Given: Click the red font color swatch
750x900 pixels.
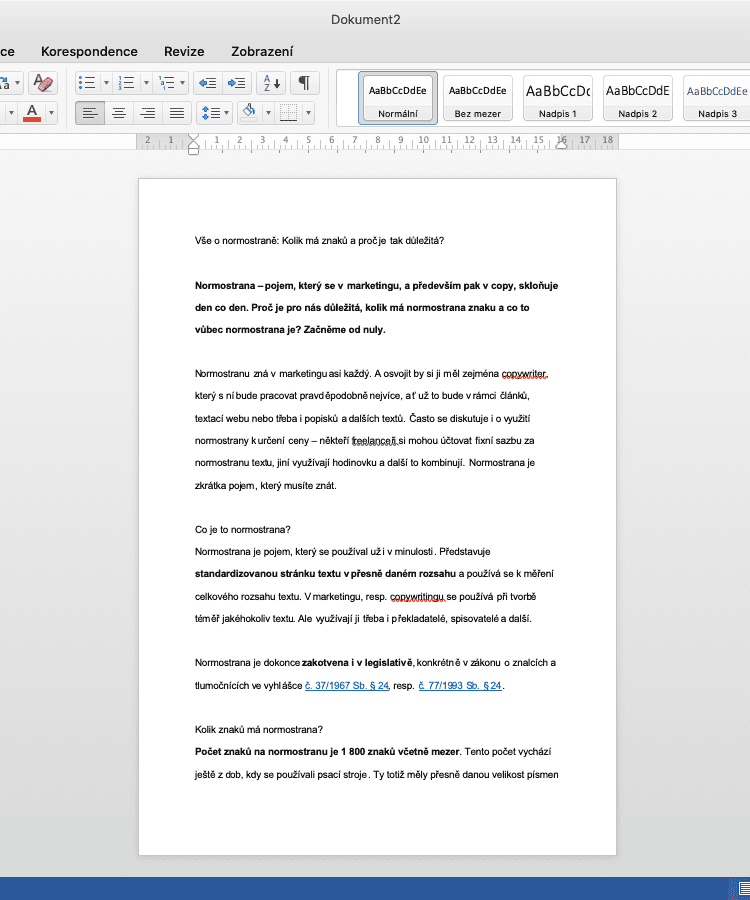Looking at the screenshot, I should pyautogui.click(x=32, y=112).
